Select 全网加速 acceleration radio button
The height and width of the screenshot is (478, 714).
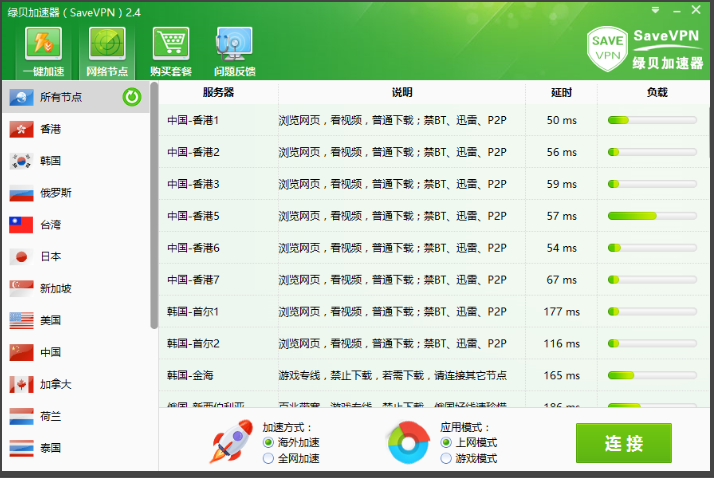click(x=268, y=458)
